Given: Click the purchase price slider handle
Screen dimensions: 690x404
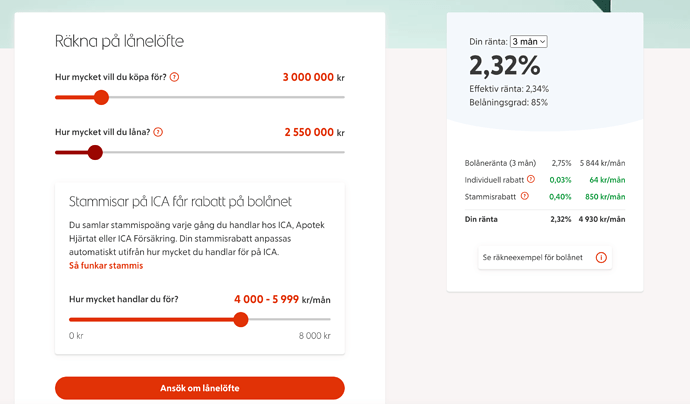Looking at the screenshot, I should tap(100, 97).
